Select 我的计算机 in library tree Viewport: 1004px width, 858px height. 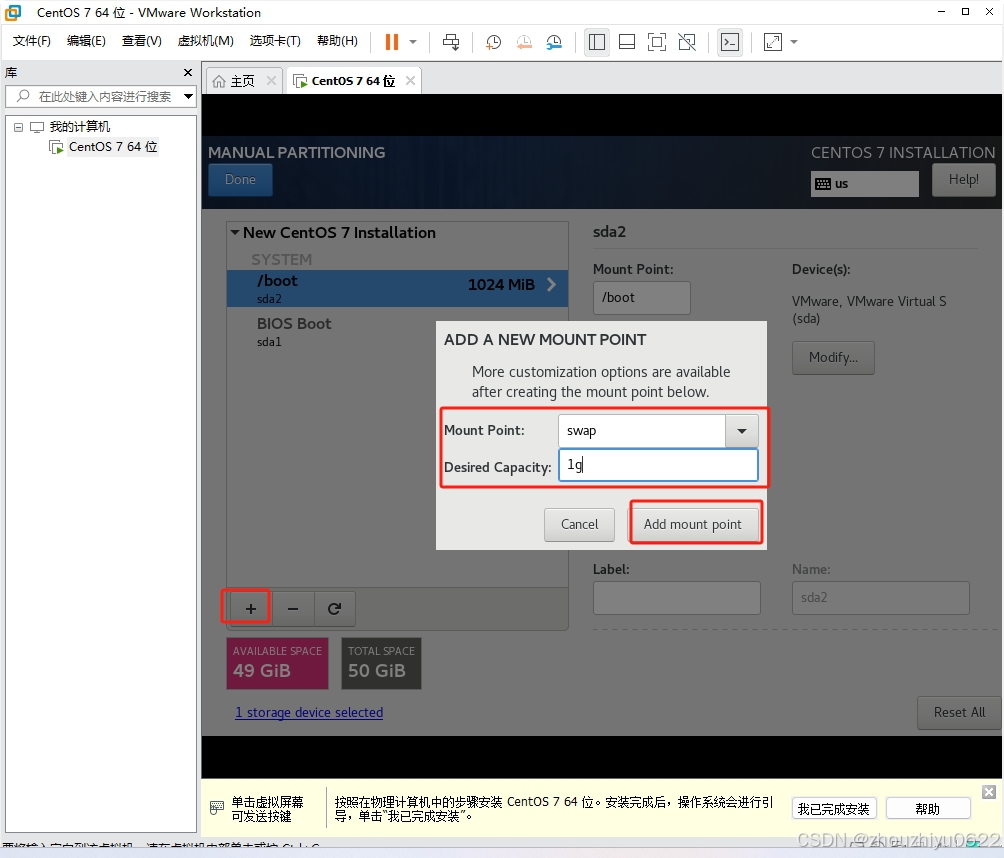click(79, 127)
